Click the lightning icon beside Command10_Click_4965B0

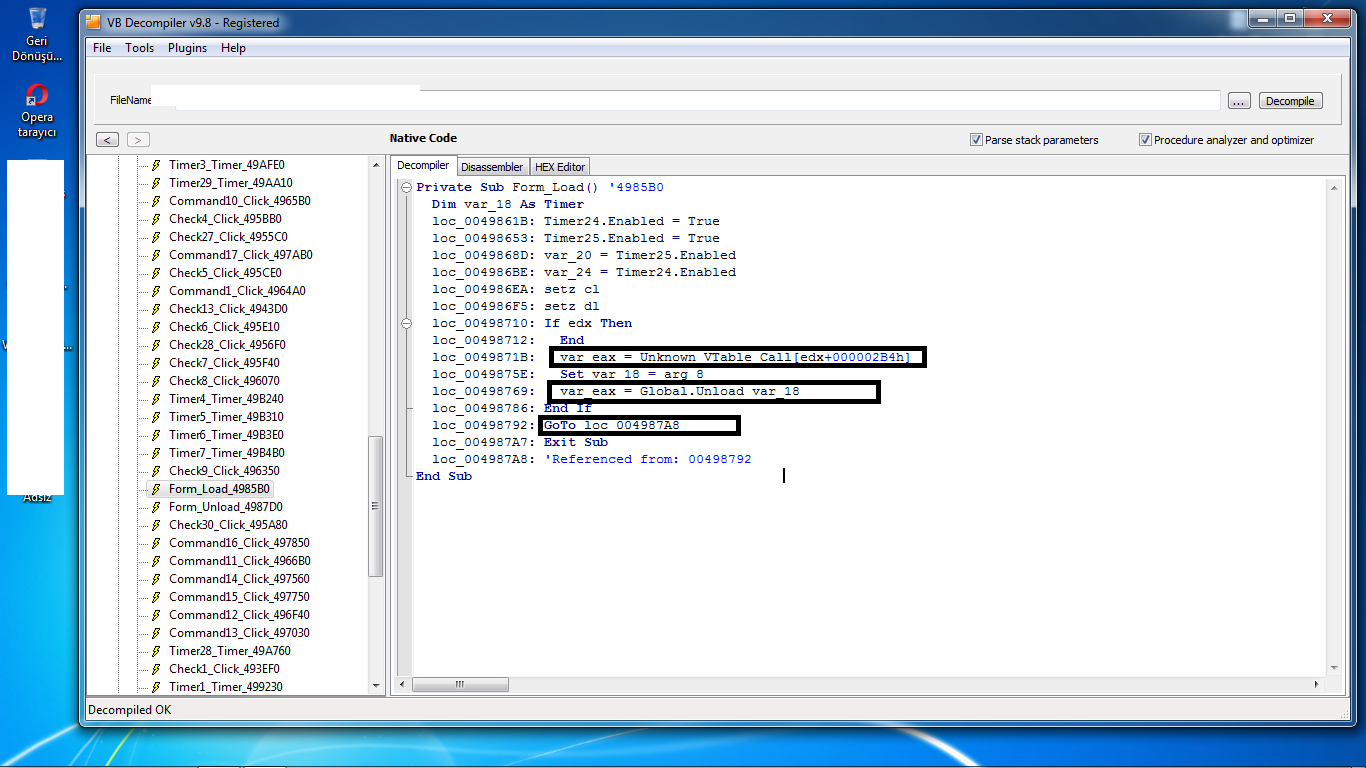pos(156,201)
